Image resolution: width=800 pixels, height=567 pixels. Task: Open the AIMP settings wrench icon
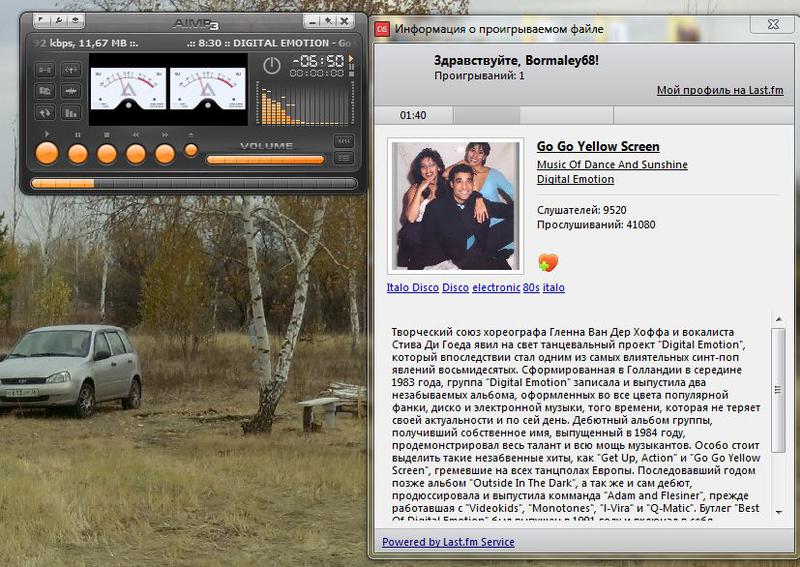pyautogui.click(x=58, y=20)
